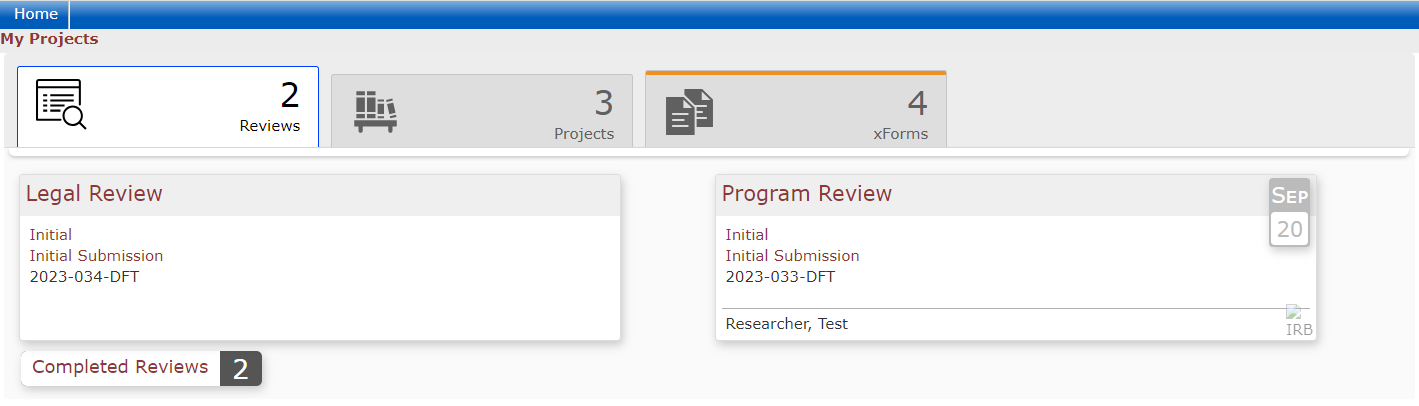
Task: Click Initial Submission in Legal Review card
Action: coord(96,256)
